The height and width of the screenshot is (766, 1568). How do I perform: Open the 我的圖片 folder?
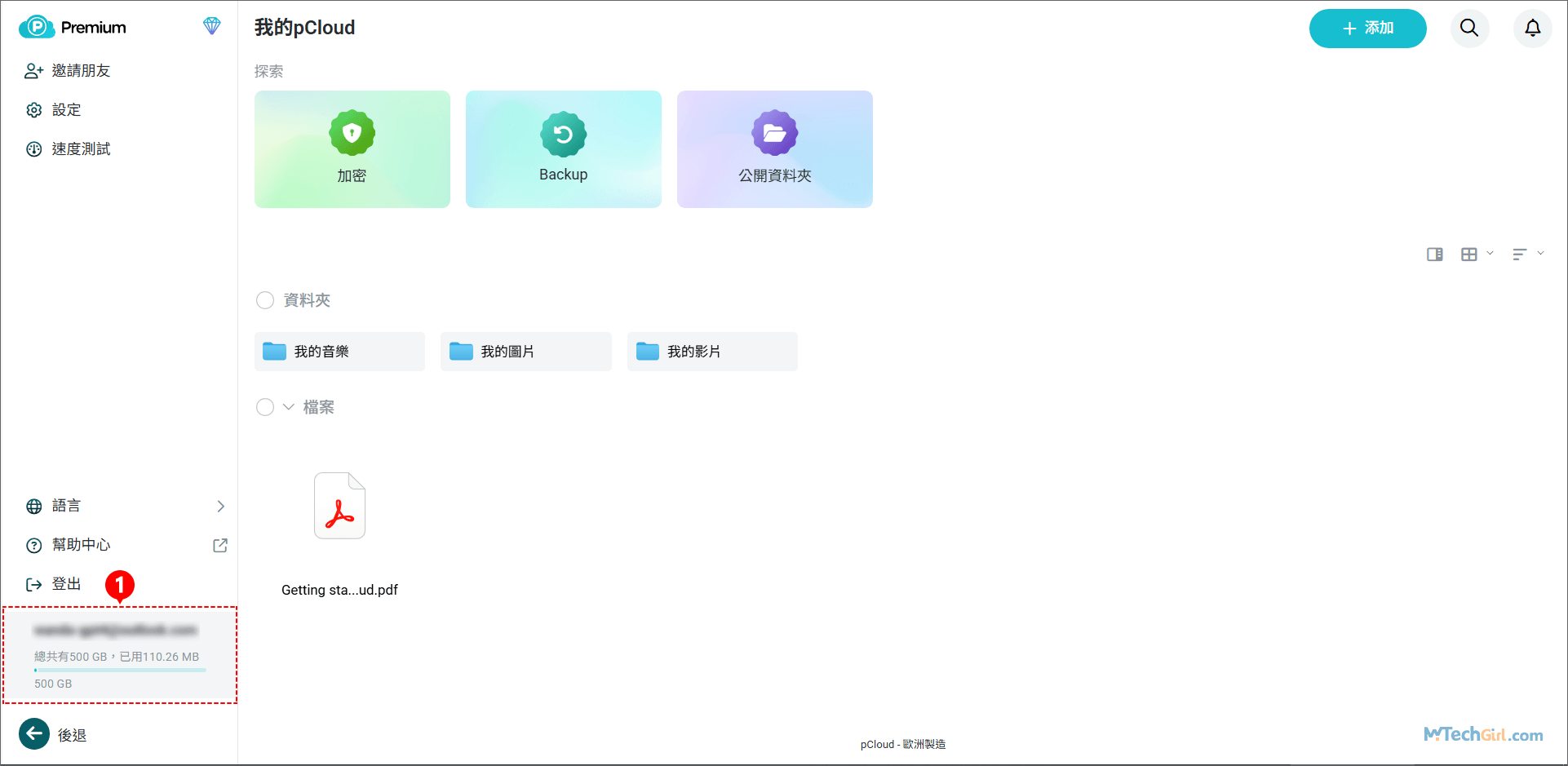(526, 352)
